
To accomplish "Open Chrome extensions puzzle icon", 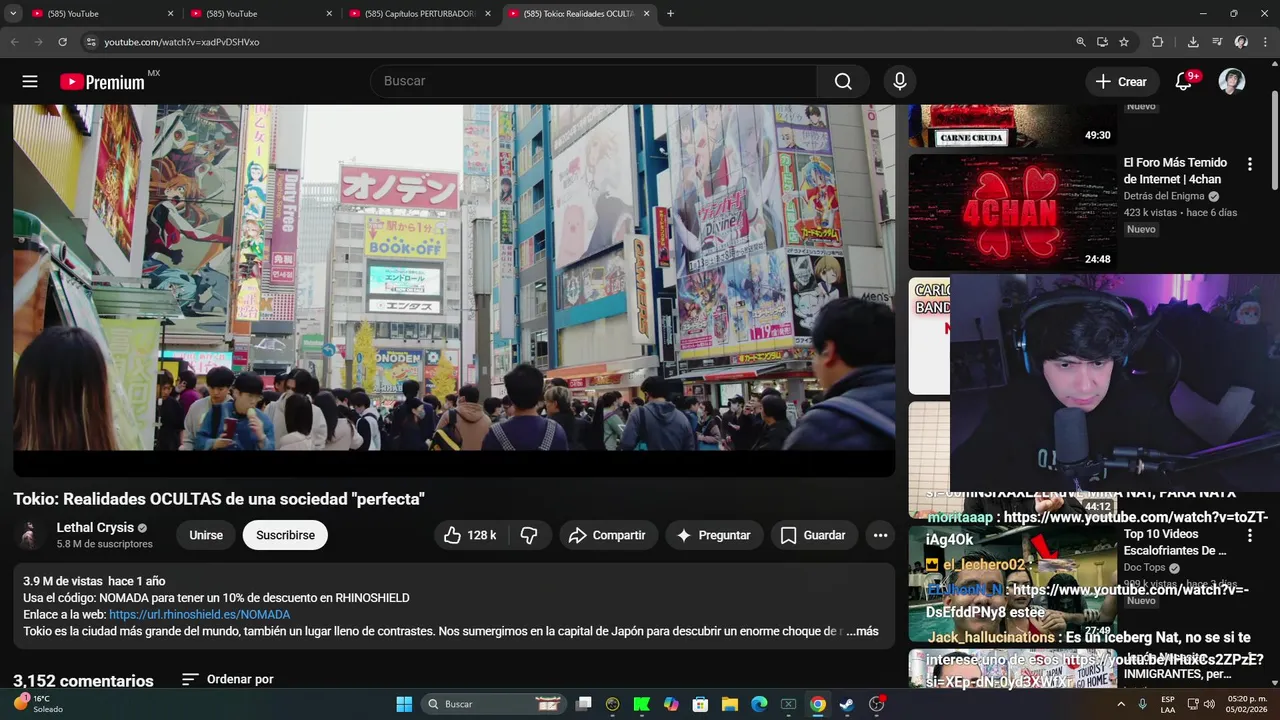I will pyautogui.click(x=1158, y=42).
